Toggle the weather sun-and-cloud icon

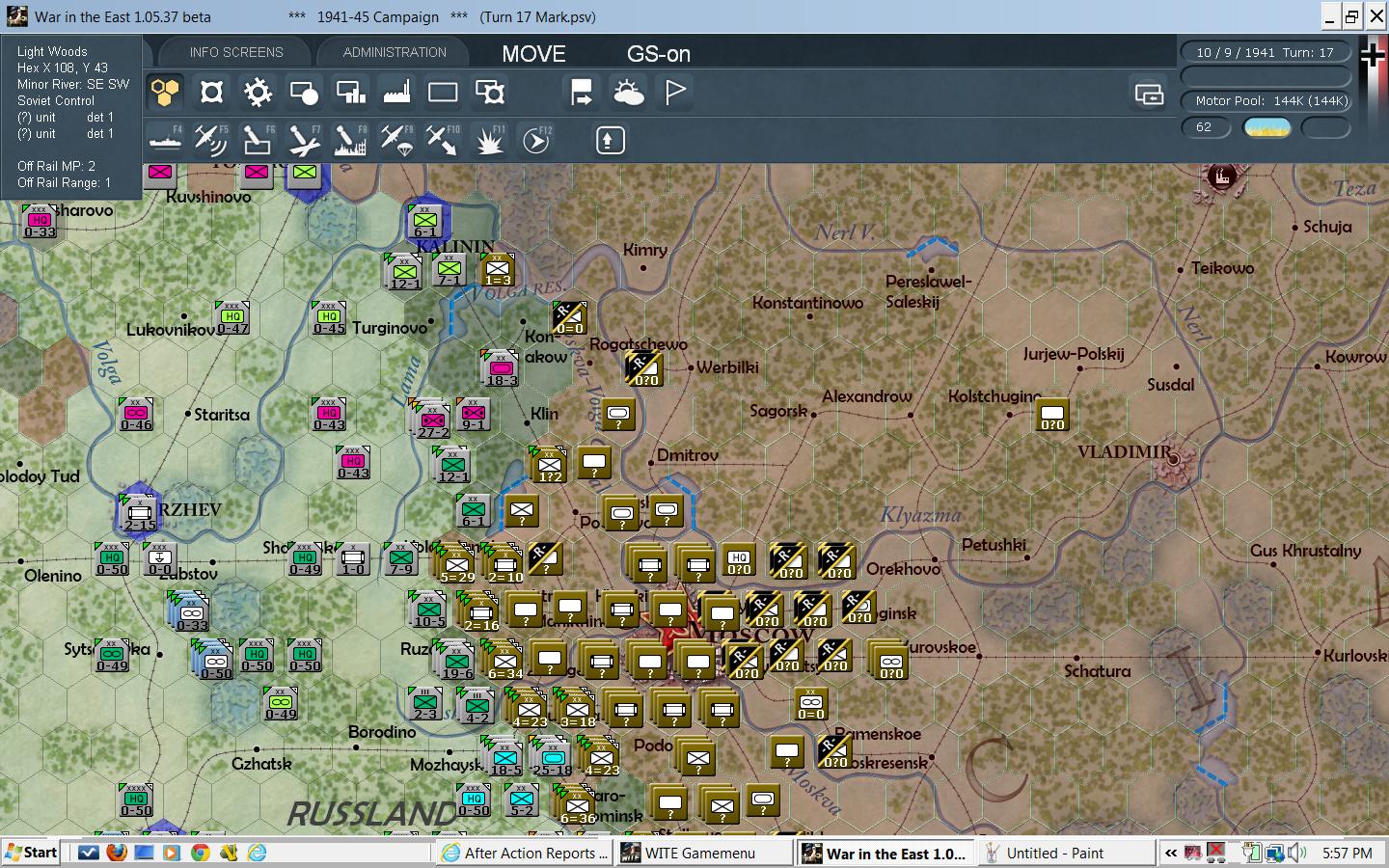point(629,93)
